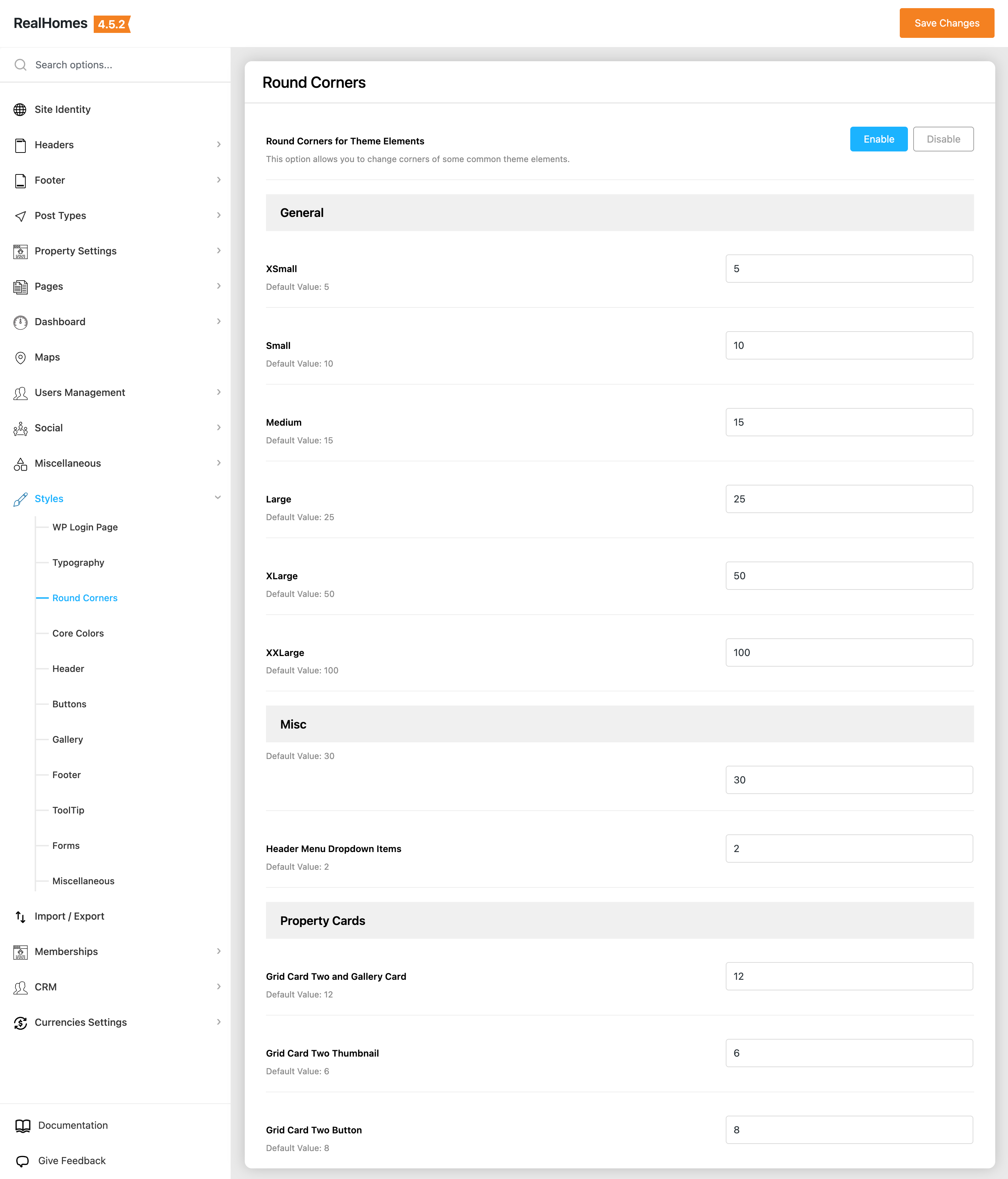Click the Header Menu Dropdown Items field
The height and width of the screenshot is (1179, 1008).
coord(849,849)
